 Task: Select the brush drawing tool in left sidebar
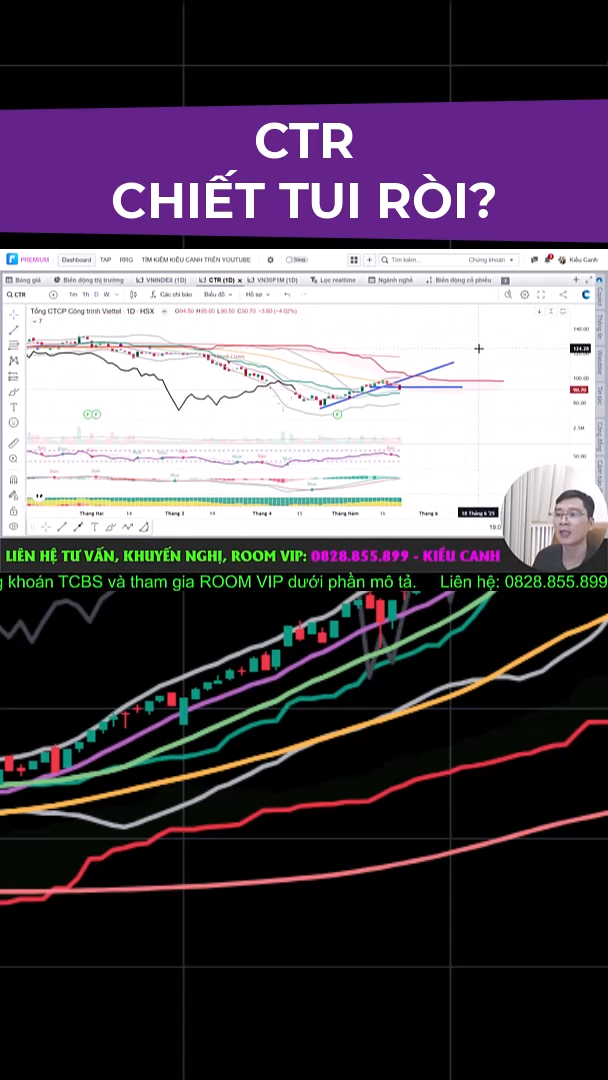[x=13, y=391]
